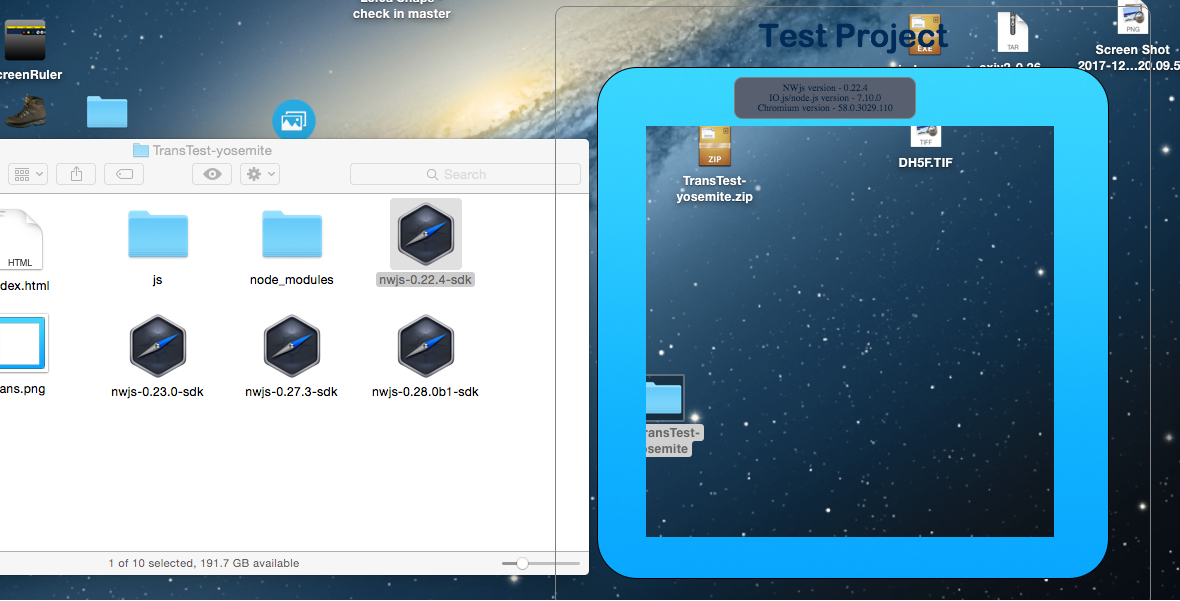Click the hiking boot desktop icon
Viewport: 1180px width, 601px height.
pyautogui.click(x=26, y=111)
